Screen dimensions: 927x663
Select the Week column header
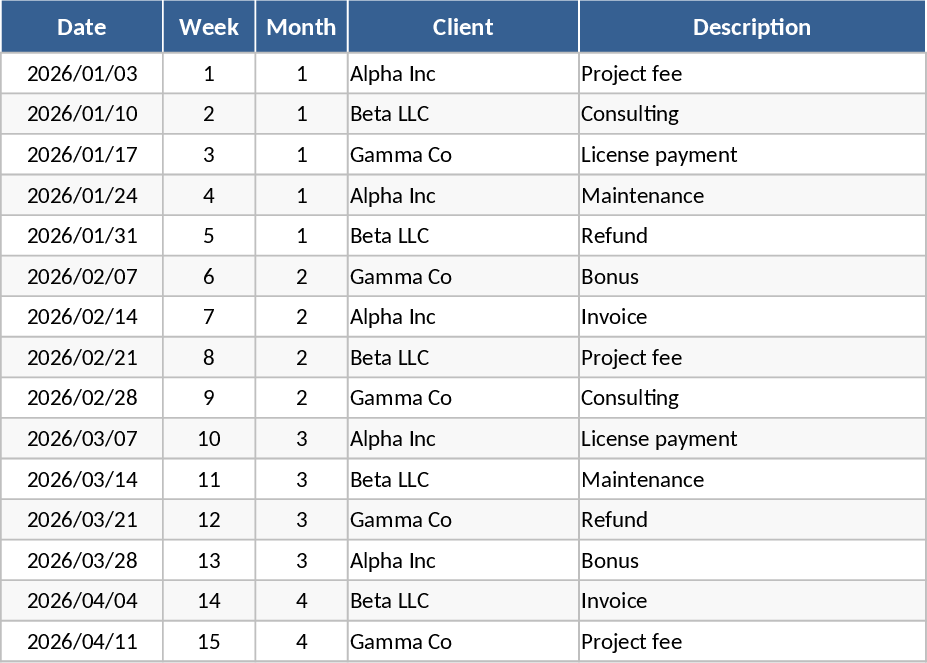209,27
